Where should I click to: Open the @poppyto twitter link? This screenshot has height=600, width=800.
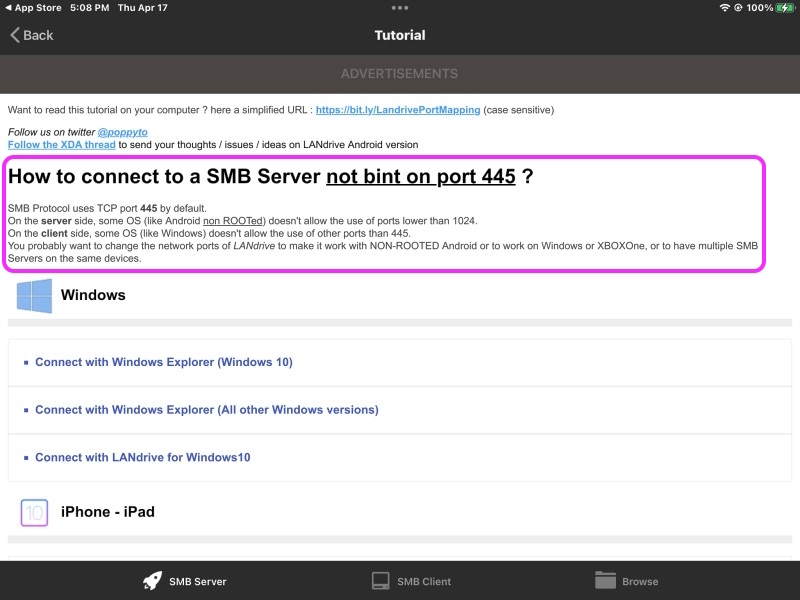click(x=122, y=132)
